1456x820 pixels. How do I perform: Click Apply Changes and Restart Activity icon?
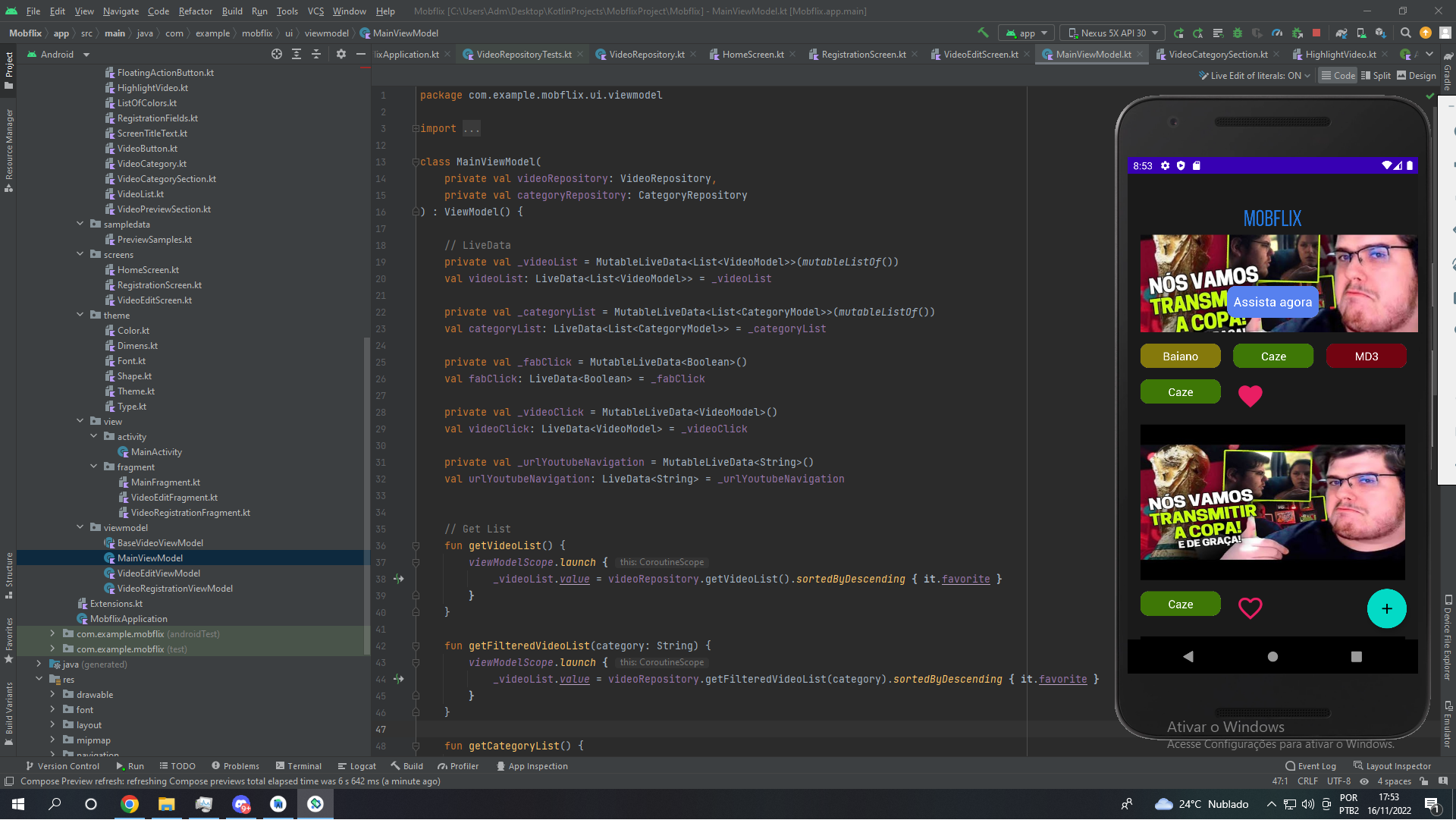click(x=1198, y=33)
